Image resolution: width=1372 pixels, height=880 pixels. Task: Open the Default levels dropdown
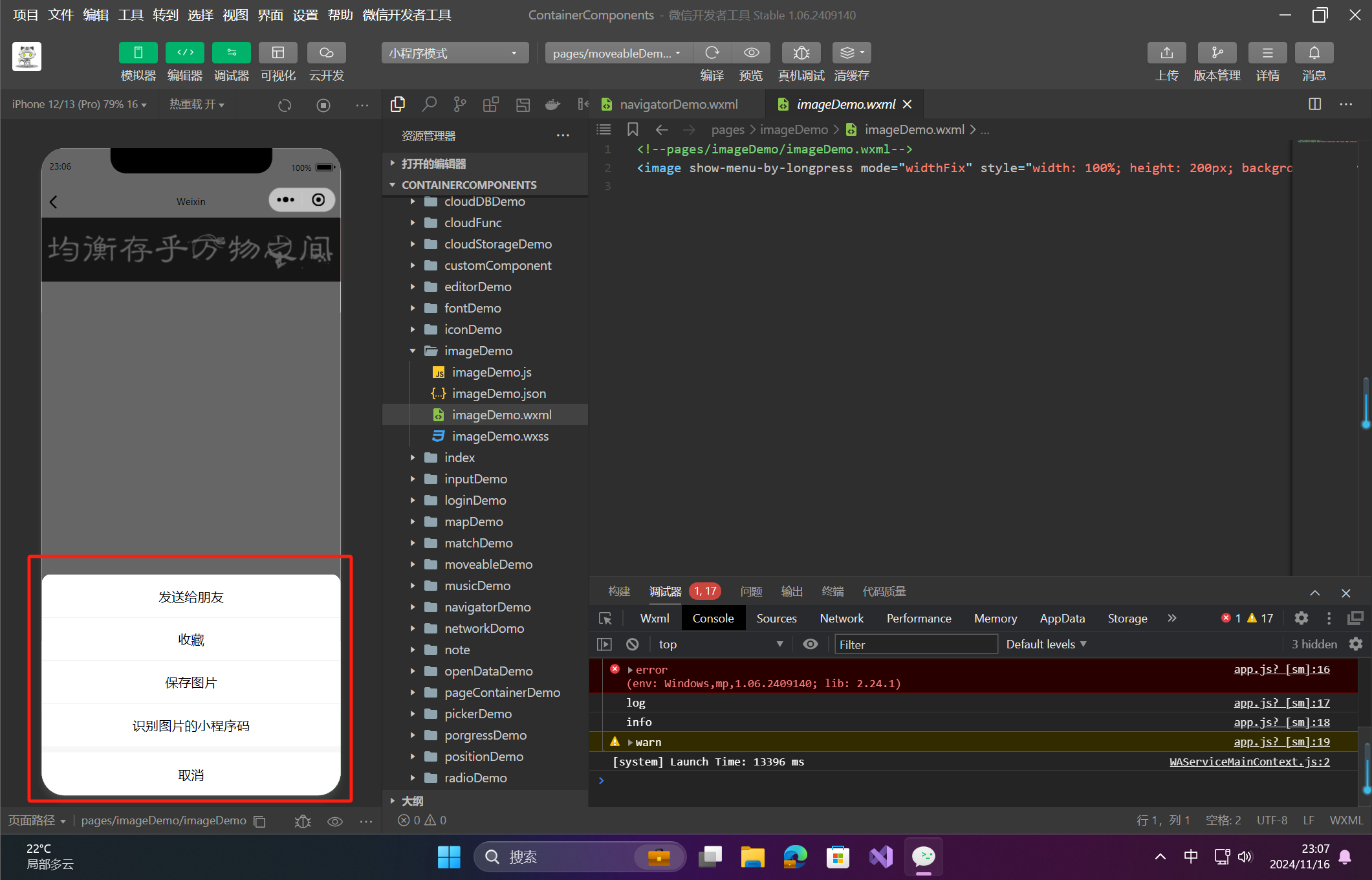pyautogui.click(x=1046, y=644)
